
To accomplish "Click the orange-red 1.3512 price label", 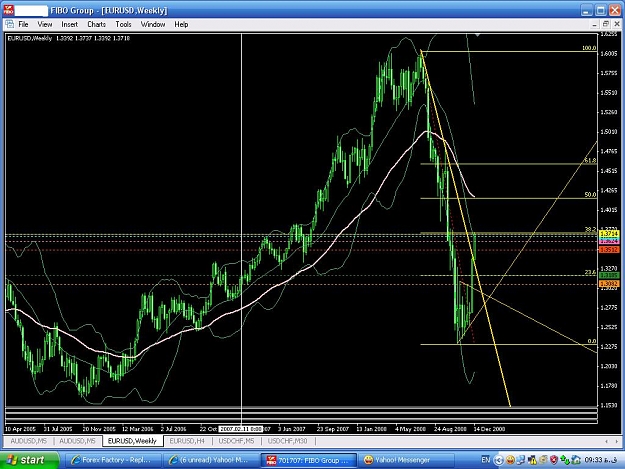I will pyautogui.click(x=609, y=250).
